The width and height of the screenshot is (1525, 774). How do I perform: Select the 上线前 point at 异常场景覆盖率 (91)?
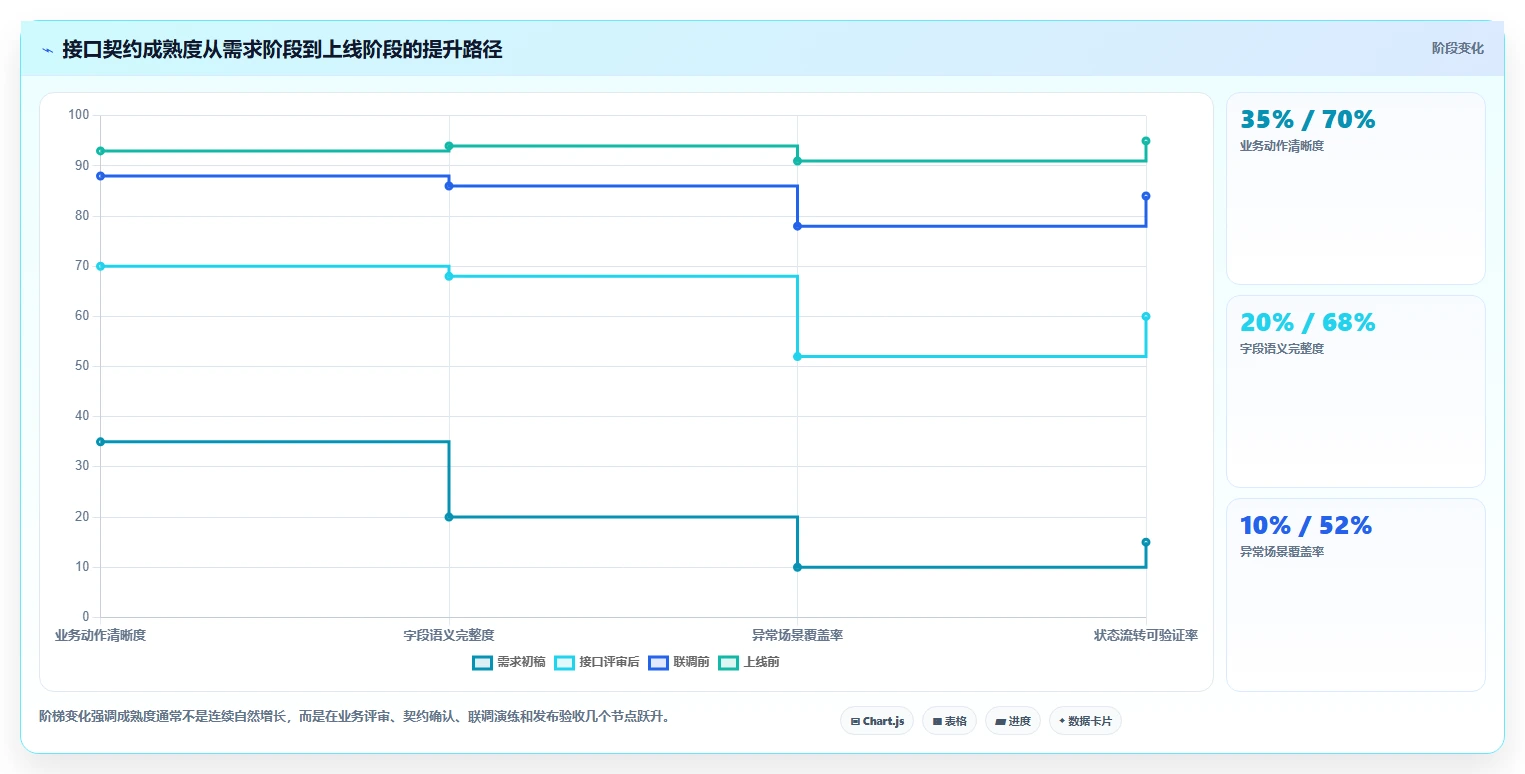(797, 161)
